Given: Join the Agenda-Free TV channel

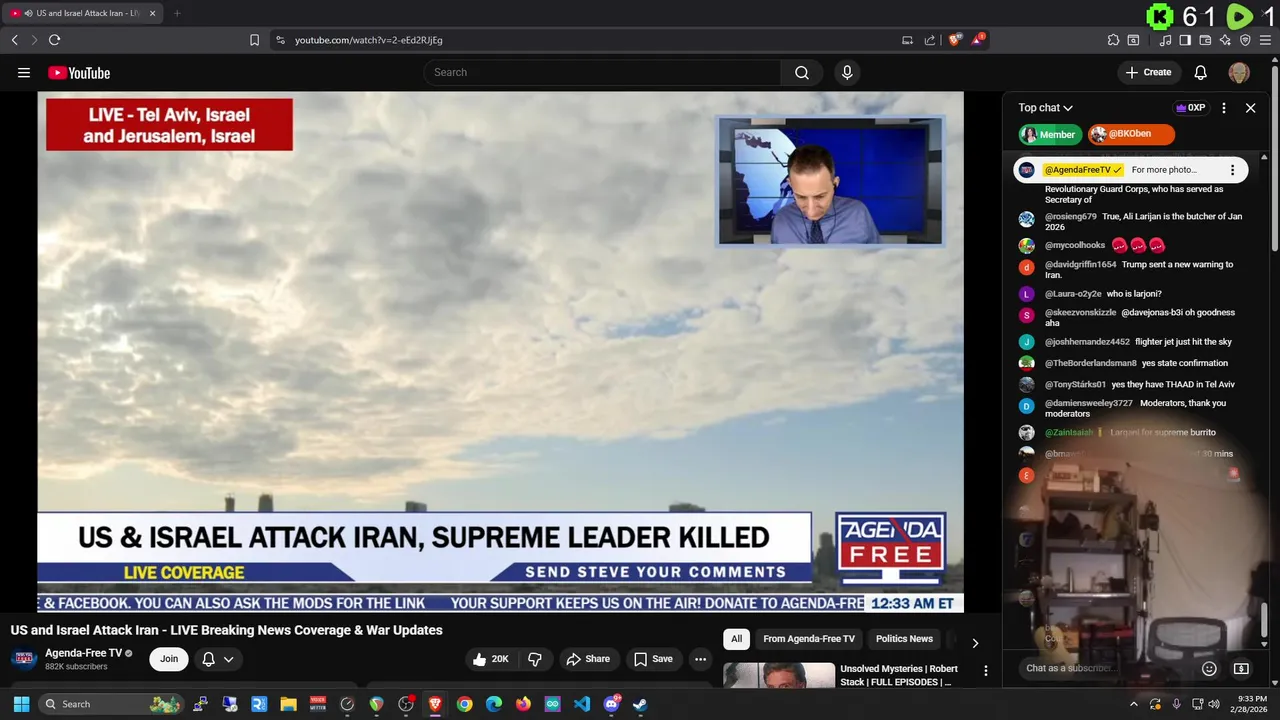Looking at the screenshot, I should 169,659.
